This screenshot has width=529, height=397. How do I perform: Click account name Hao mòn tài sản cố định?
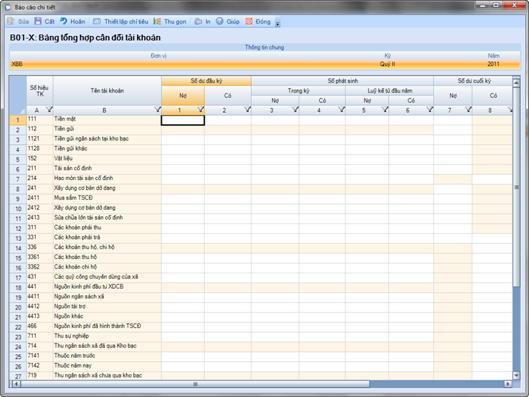(83, 178)
